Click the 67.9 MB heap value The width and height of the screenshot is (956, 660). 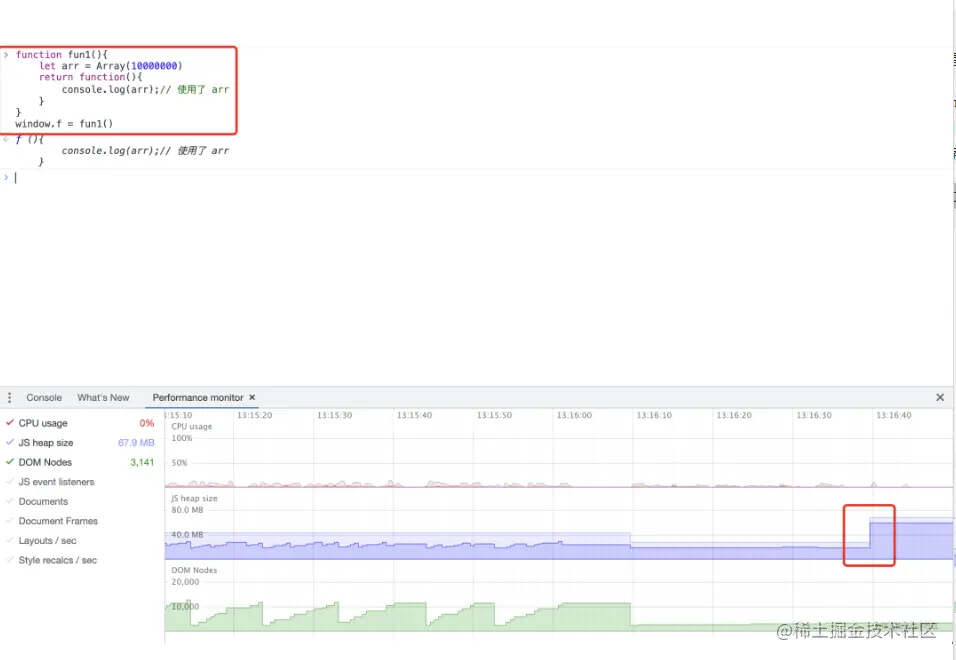tap(136, 442)
